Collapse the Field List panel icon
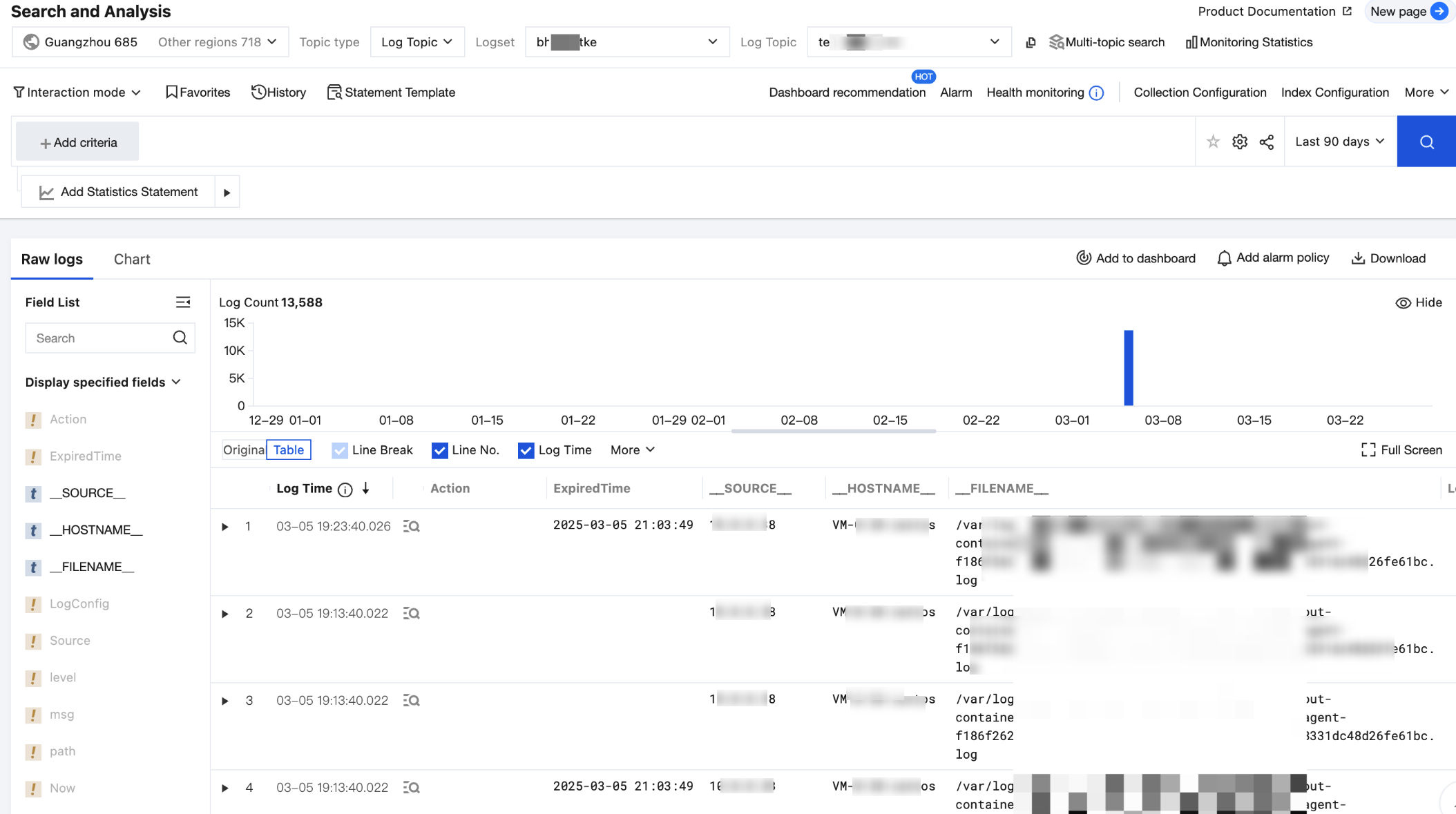Image resolution: width=1456 pixels, height=814 pixels. (x=182, y=302)
